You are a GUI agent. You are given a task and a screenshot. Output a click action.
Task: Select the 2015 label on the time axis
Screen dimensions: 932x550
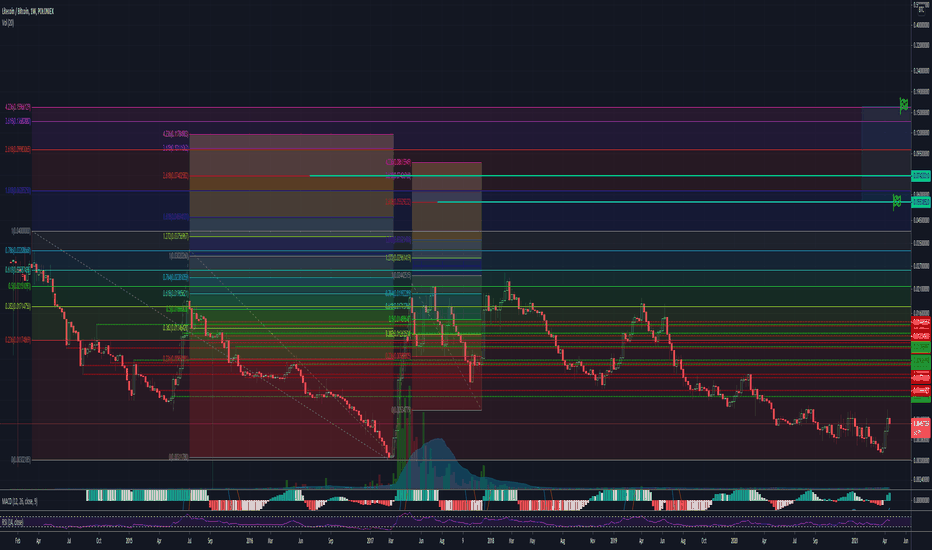pyautogui.click(x=129, y=541)
